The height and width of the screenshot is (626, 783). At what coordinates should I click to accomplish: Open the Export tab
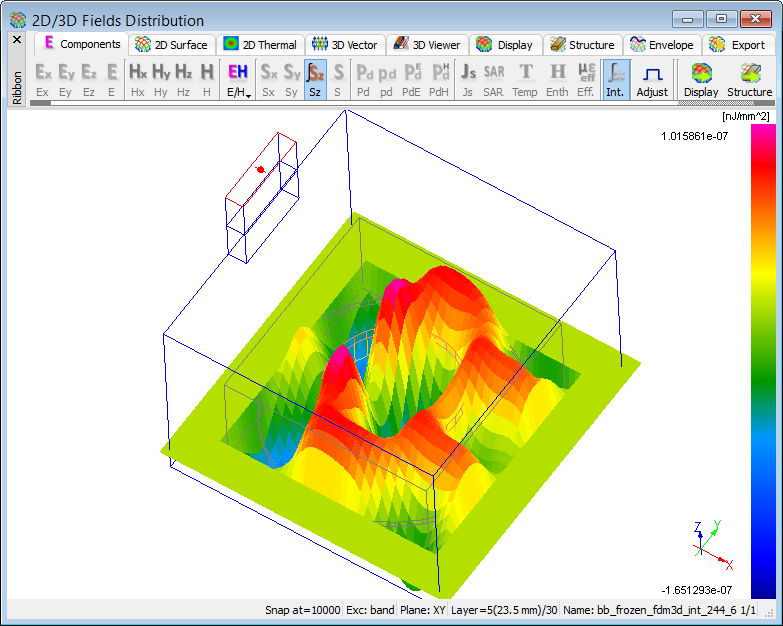pos(738,45)
